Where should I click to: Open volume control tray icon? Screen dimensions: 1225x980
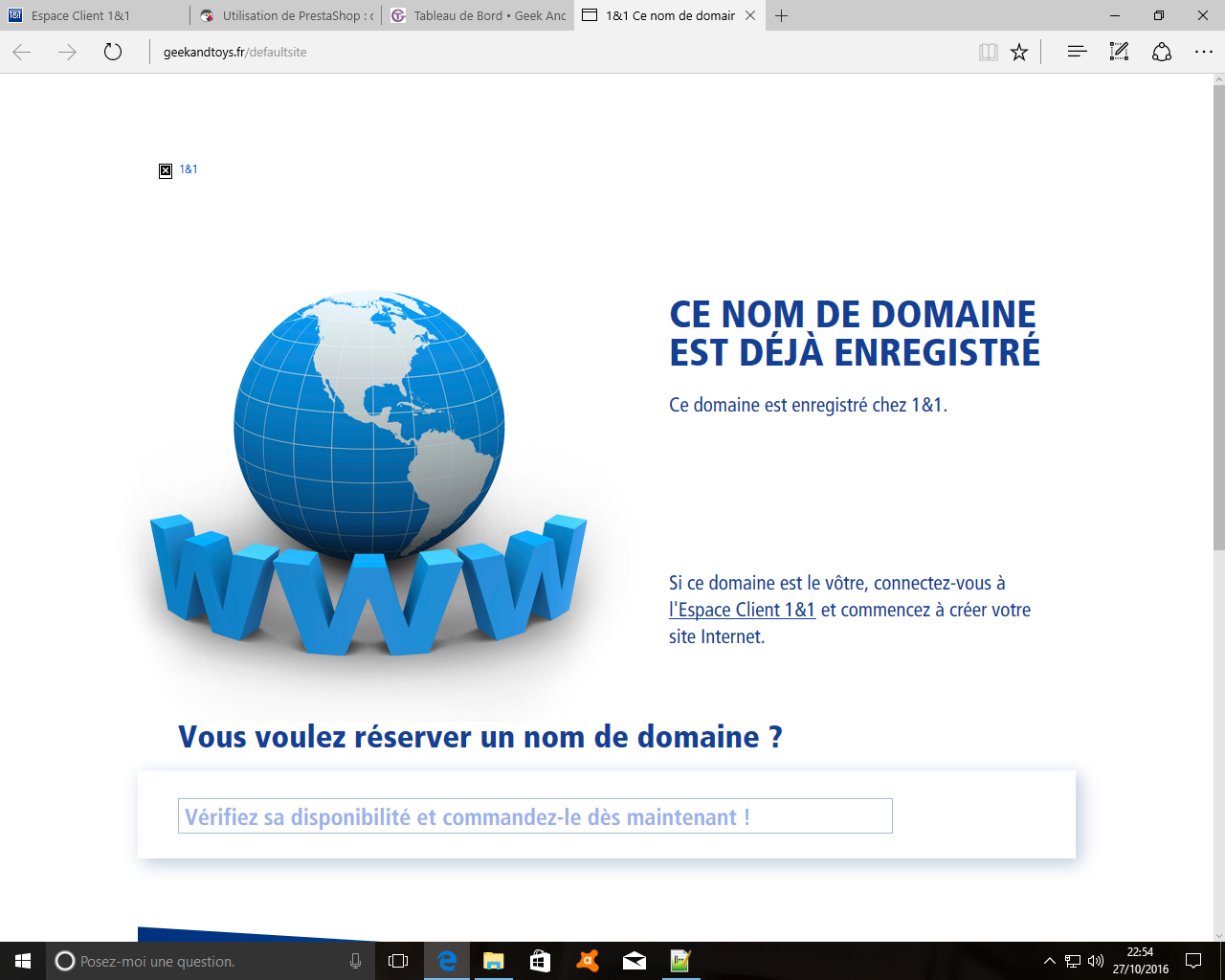pyautogui.click(x=1096, y=961)
